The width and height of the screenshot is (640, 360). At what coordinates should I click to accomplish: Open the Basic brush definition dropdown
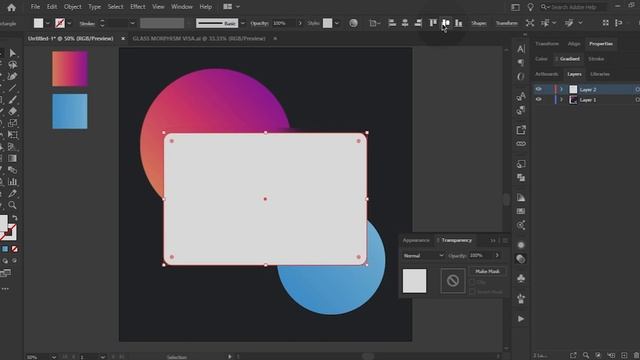[x=243, y=23]
